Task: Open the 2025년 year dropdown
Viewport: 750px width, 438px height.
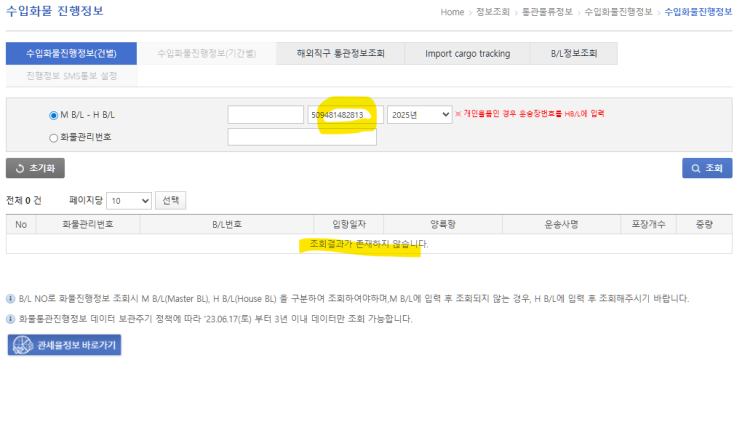Action: (x=419, y=115)
